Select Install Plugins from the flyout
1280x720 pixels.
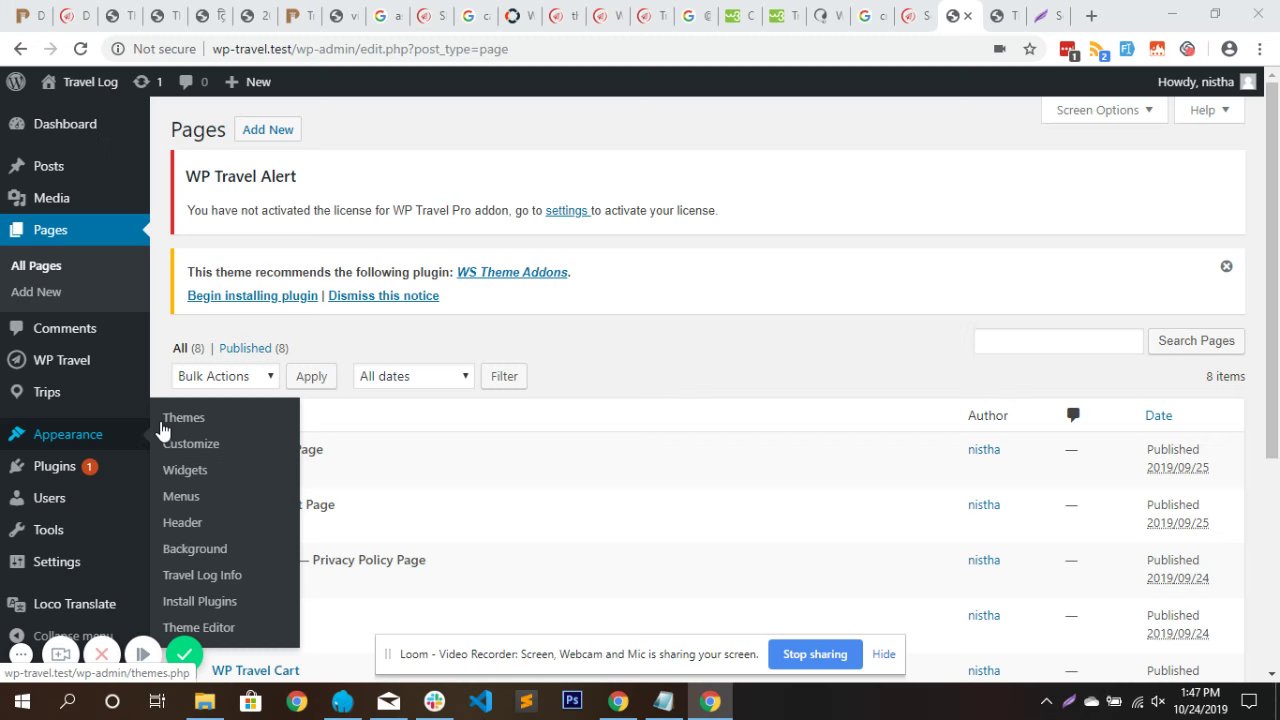click(x=199, y=601)
